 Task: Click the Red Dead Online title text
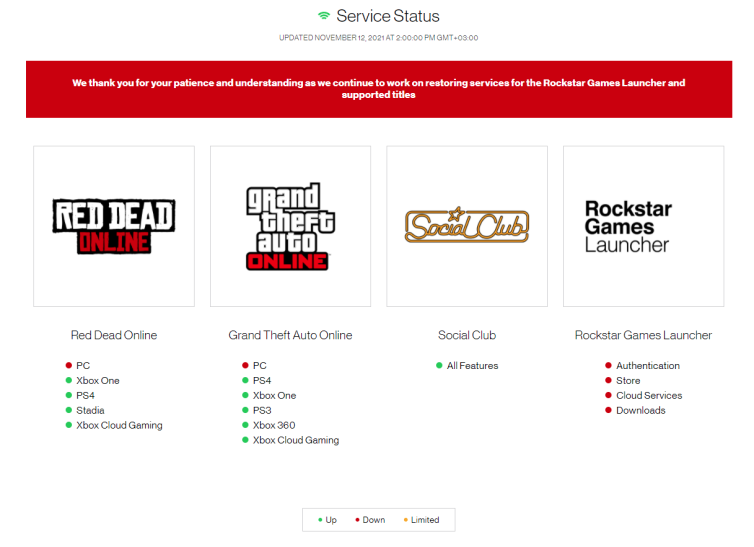(x=114, y=335)
